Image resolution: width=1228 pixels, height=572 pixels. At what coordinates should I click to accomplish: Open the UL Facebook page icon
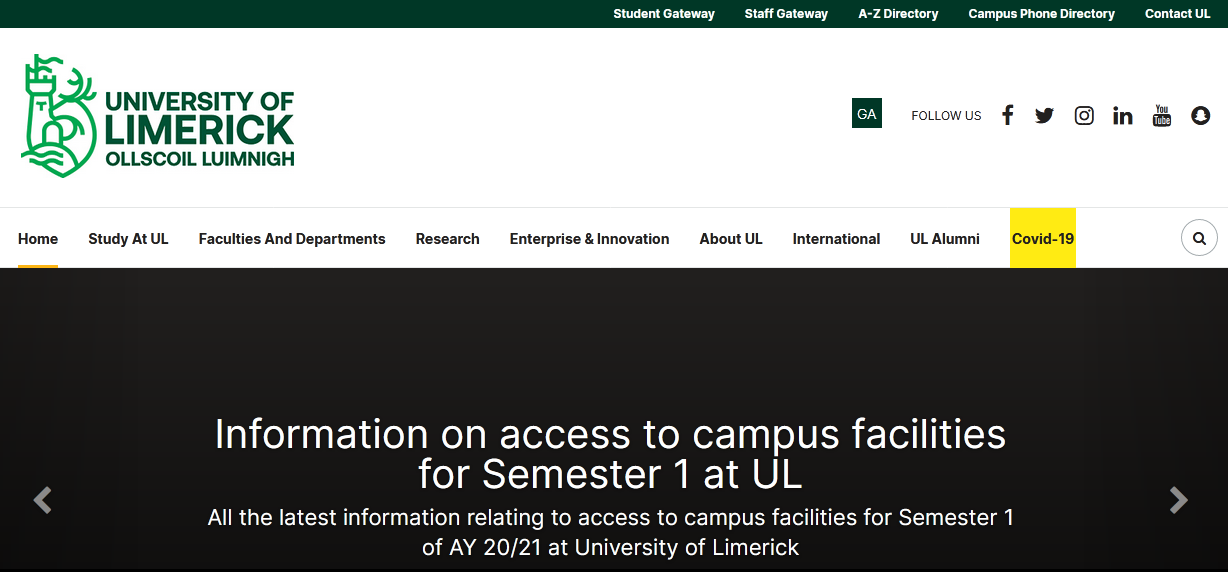[x=1007, y=115]
